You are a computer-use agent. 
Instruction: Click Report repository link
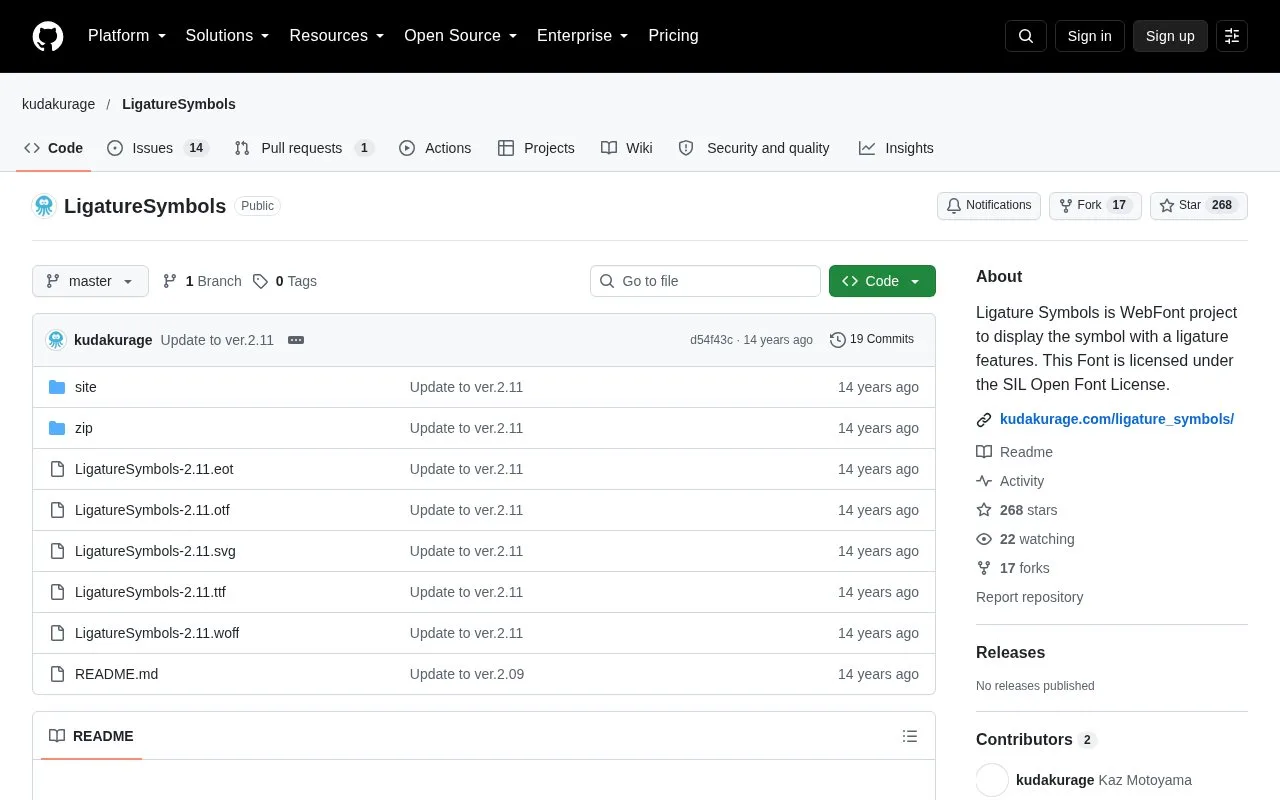[x=1029, y=597]
